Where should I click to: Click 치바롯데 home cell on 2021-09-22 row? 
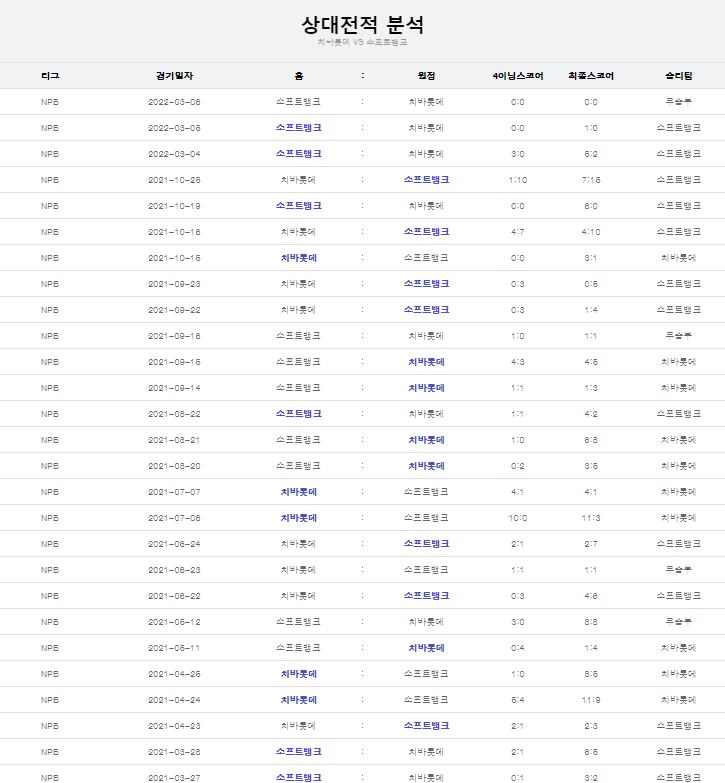pyautogui.click(x=299, y=310)
